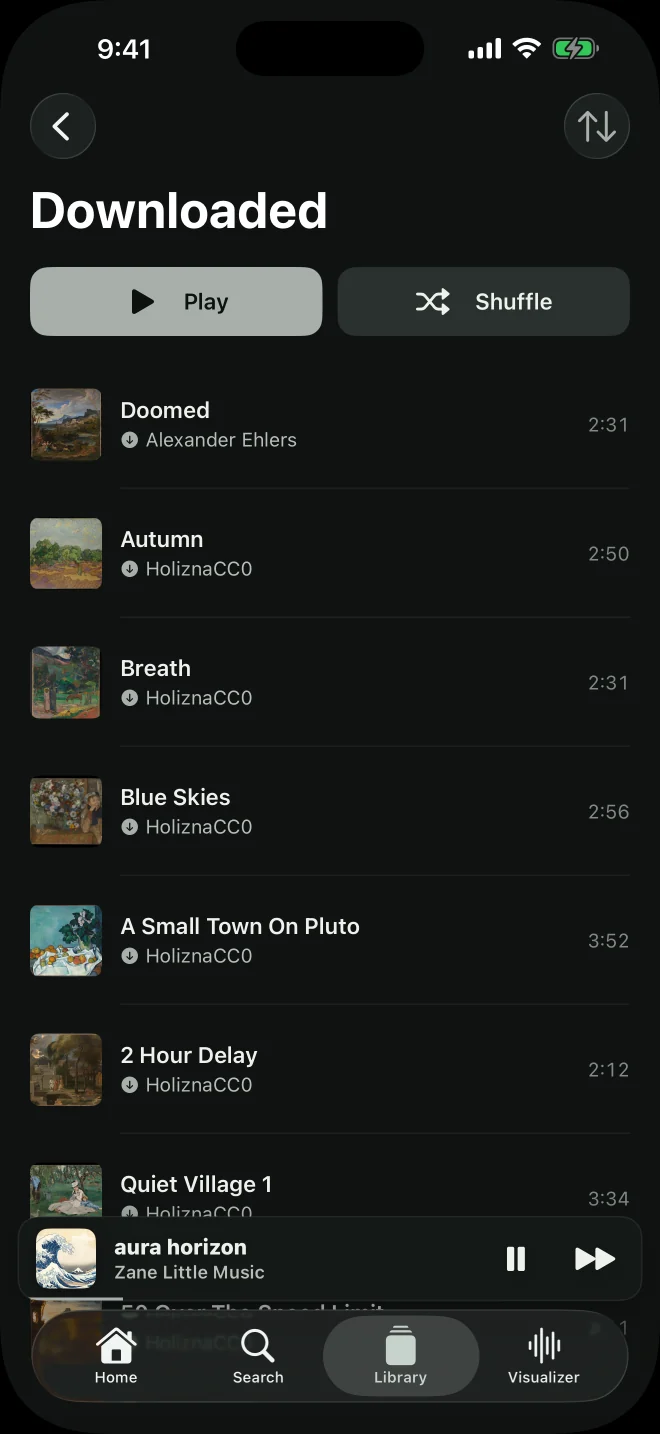
Task: Tap the Breath album thumbnail
Action: click(x=66, y=682)
